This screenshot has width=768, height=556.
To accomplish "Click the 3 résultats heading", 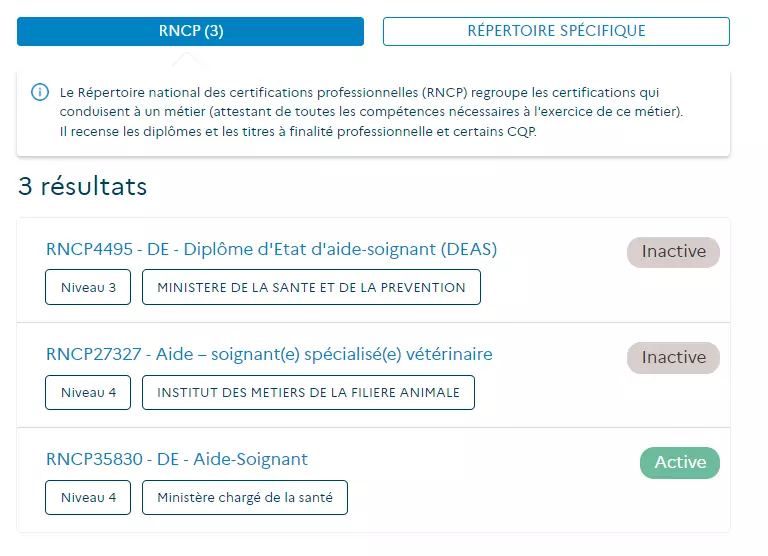I will click(x=83, y=187).
